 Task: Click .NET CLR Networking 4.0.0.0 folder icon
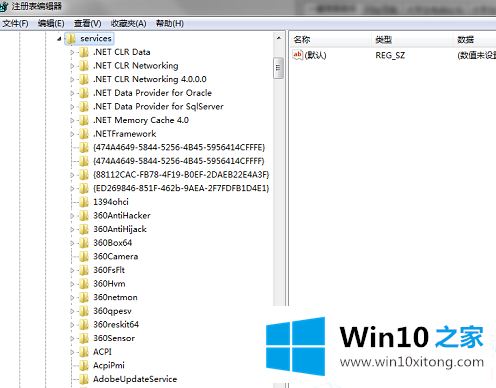pos(84,79)
